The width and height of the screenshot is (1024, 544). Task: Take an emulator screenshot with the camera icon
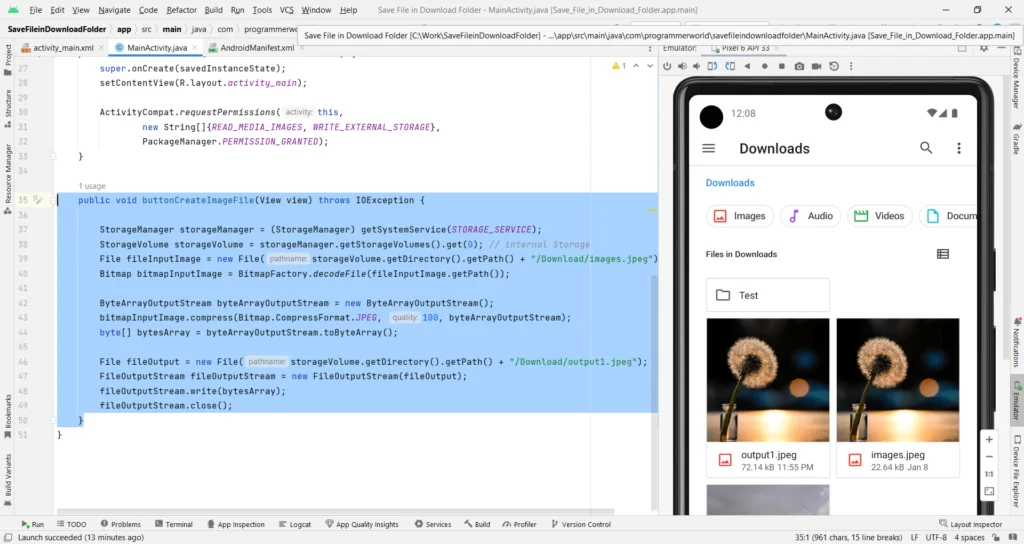pos(799,66)
